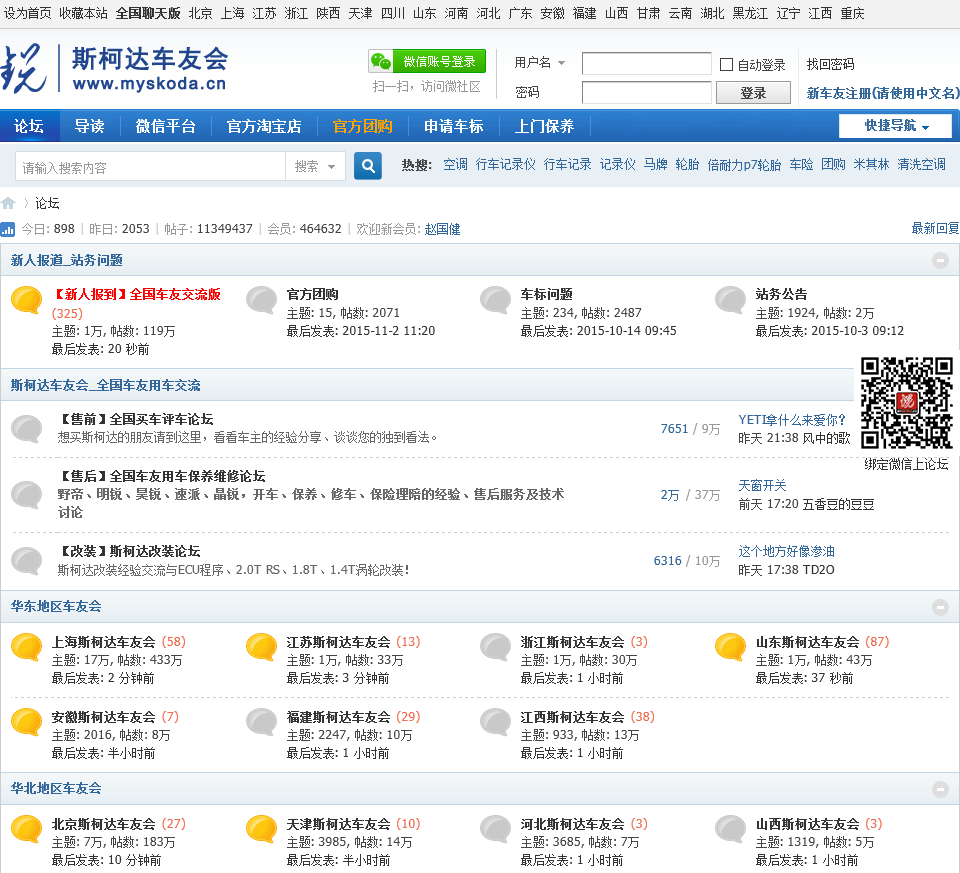The image size is (960, 873).
Task: Expand the 快捷导航 menu
Action: 895,126
